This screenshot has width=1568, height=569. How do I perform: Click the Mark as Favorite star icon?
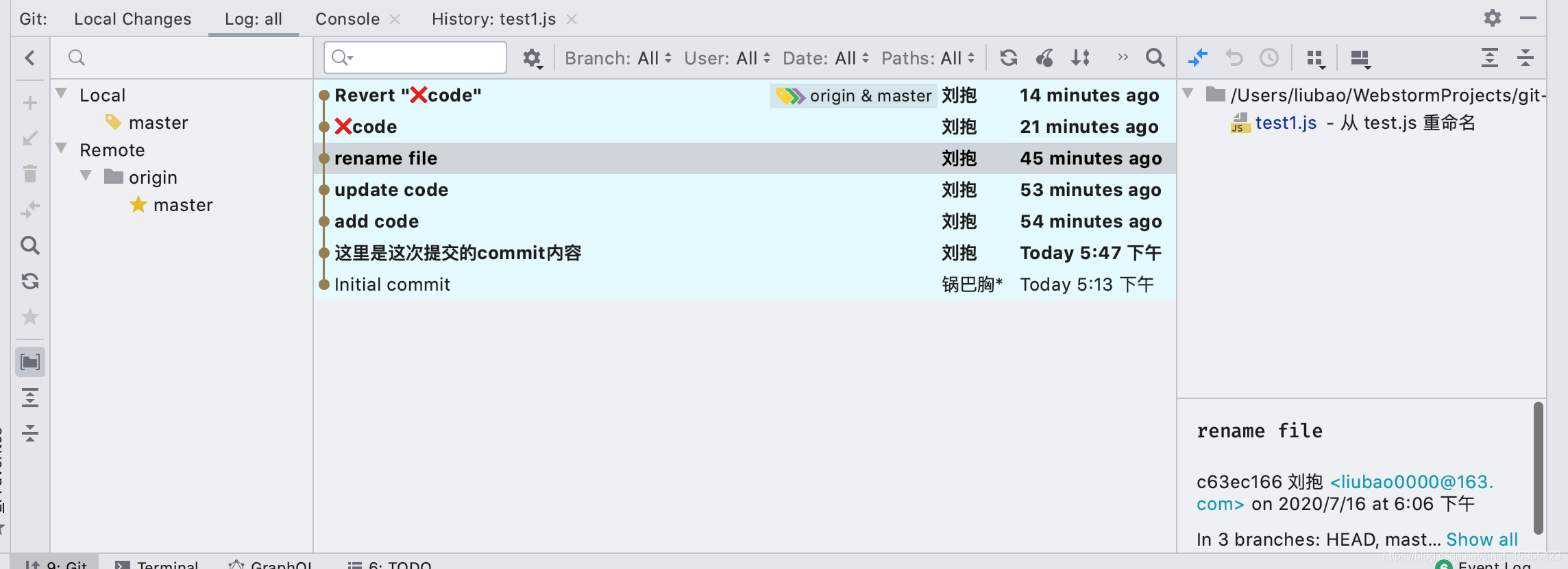point(29,317)
